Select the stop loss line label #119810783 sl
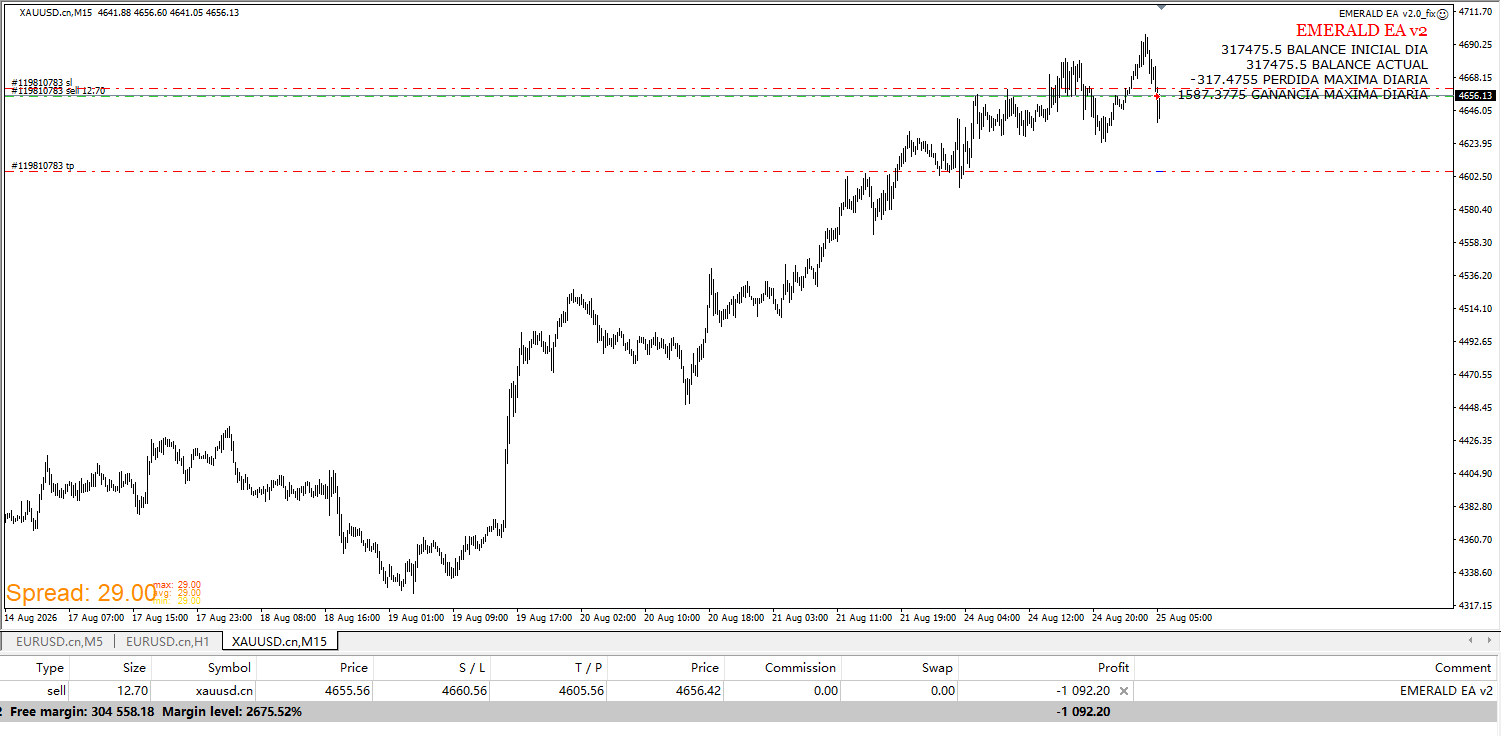This screenshot has height=736, width=1501. 42,82
